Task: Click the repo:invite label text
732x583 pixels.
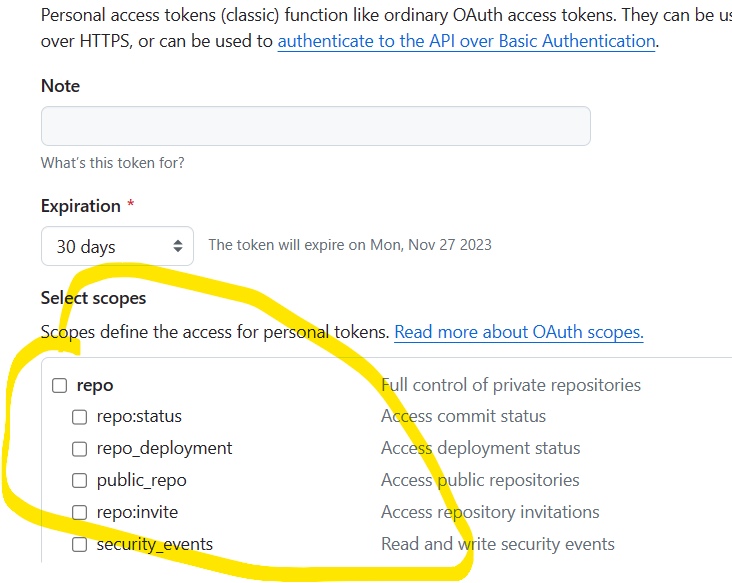Action: [x=137, y=512]
